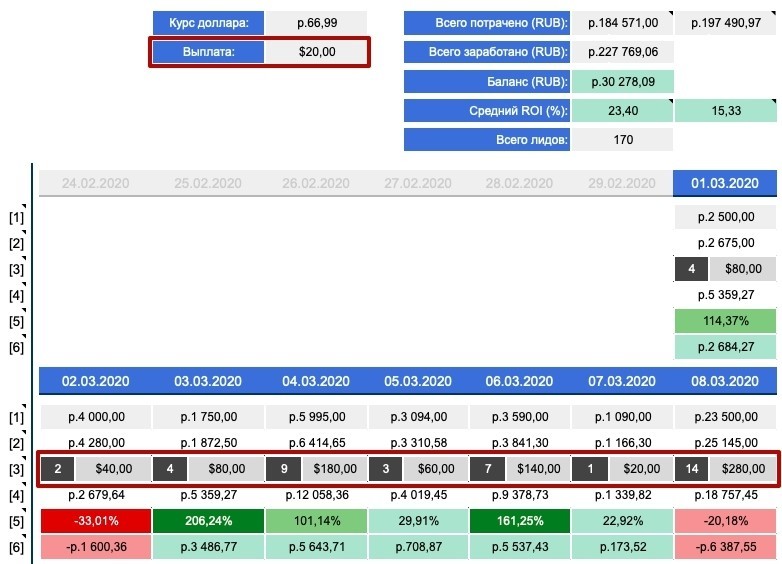Click the revenue cell p.18 757,45

[x=726, y=495]
